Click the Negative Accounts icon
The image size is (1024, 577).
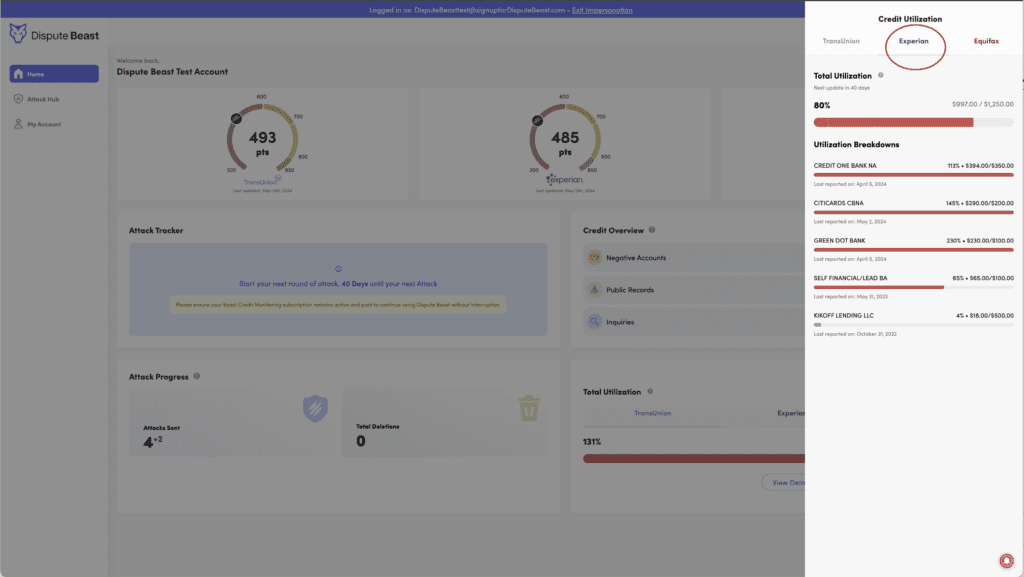pyautogui.click(x=594, y=258)
